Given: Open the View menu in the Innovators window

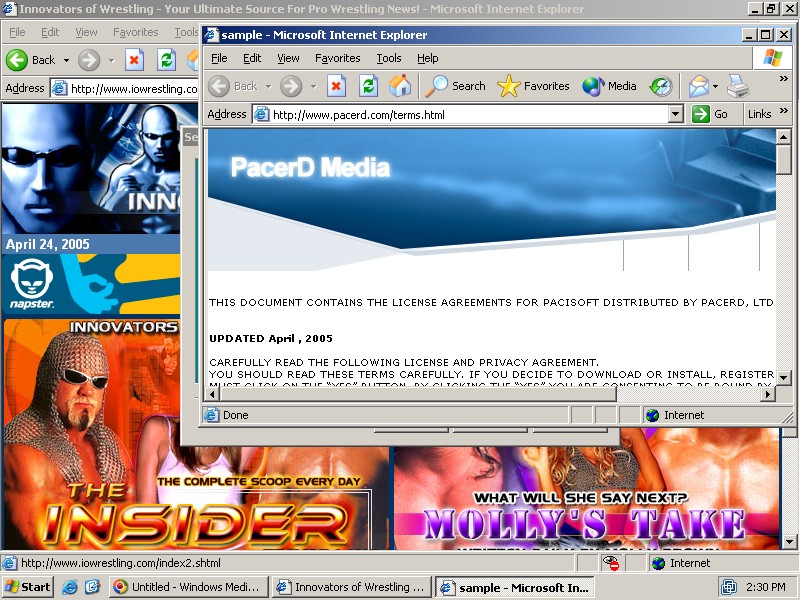Looking at the screenshot, I should coord(86,32).
